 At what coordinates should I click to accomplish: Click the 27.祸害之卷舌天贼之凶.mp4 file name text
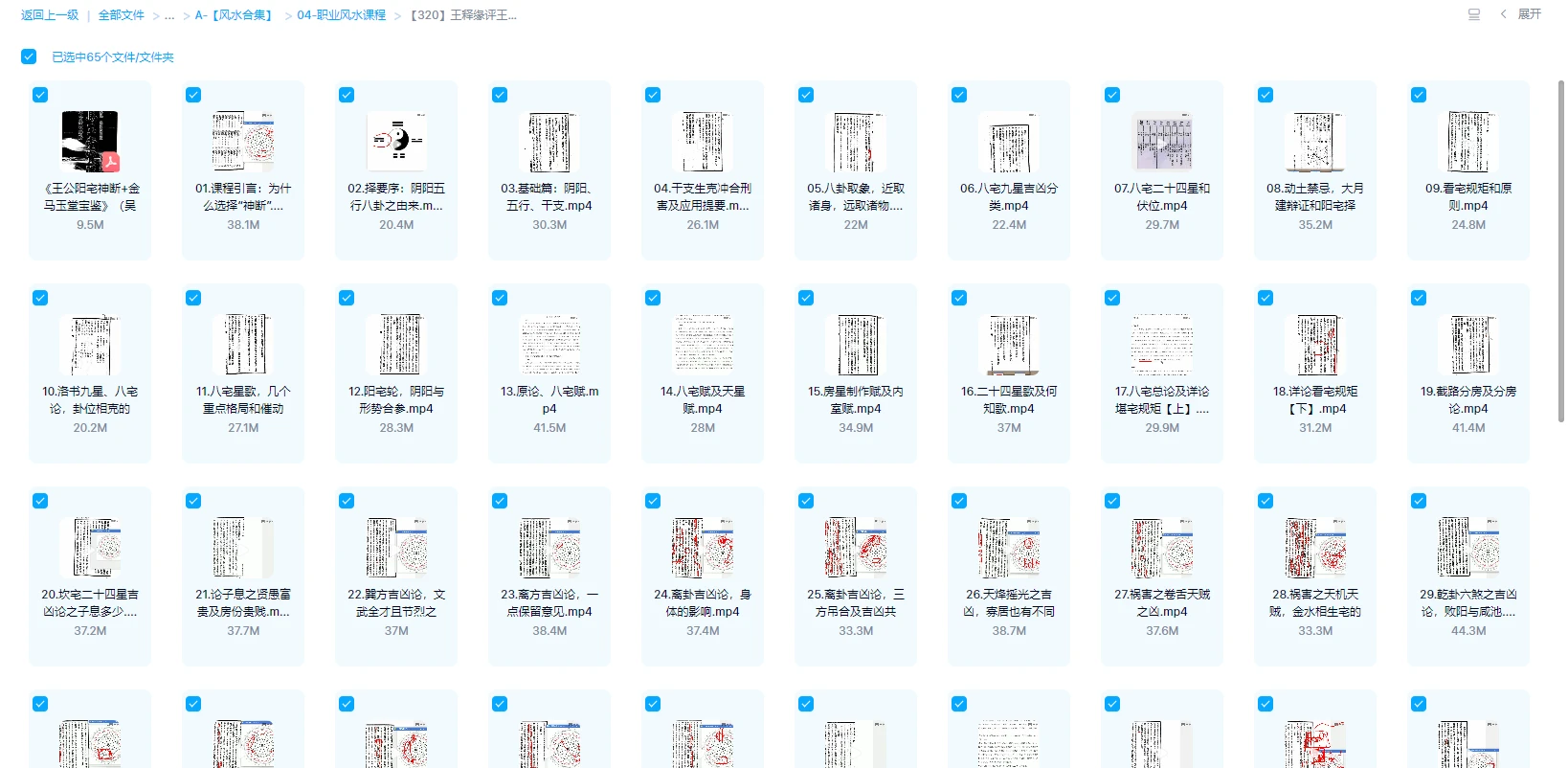[1162, 603]
